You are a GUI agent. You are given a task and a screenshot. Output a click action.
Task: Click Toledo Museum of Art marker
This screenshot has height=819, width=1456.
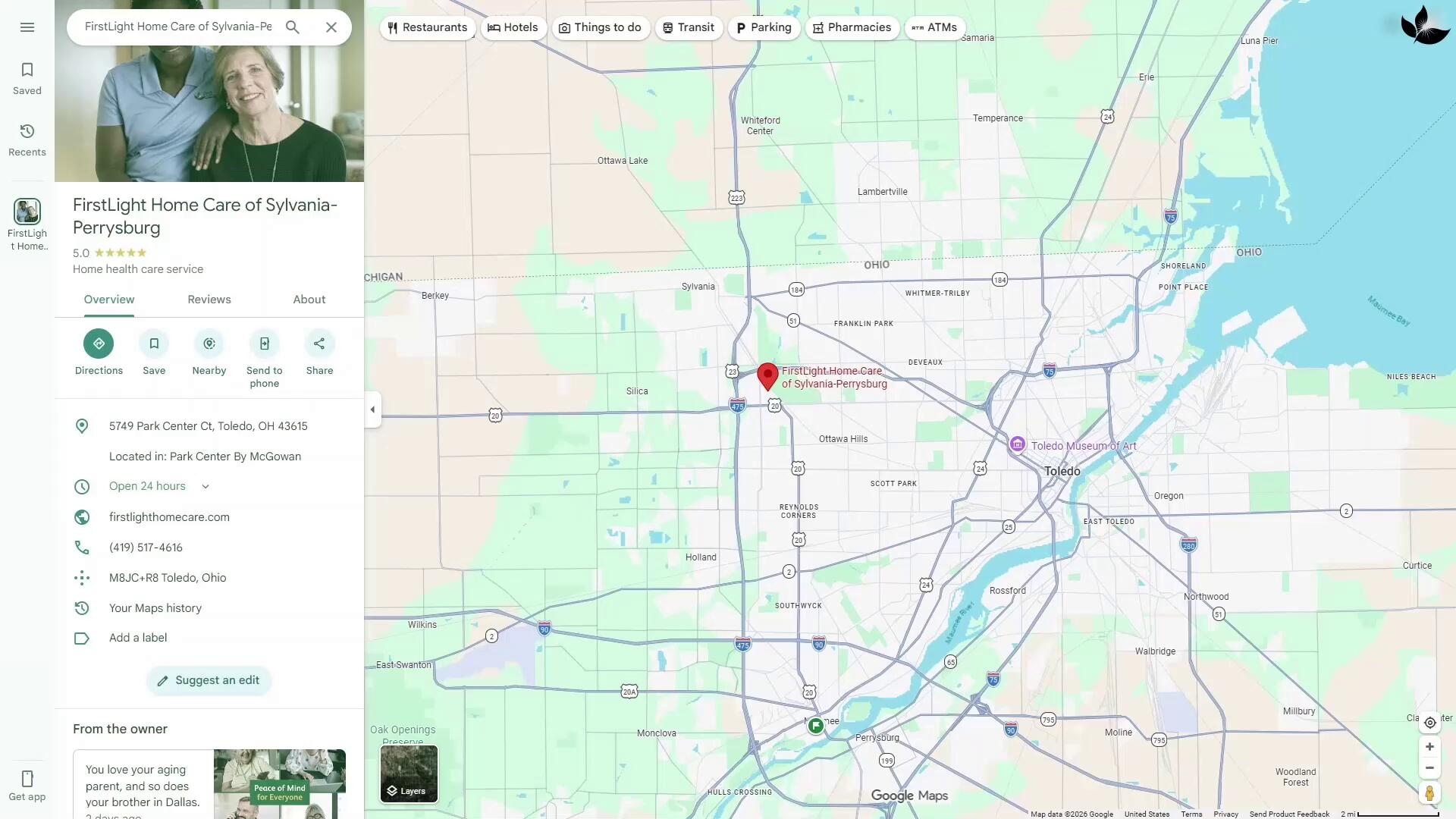coord(1018,444)
